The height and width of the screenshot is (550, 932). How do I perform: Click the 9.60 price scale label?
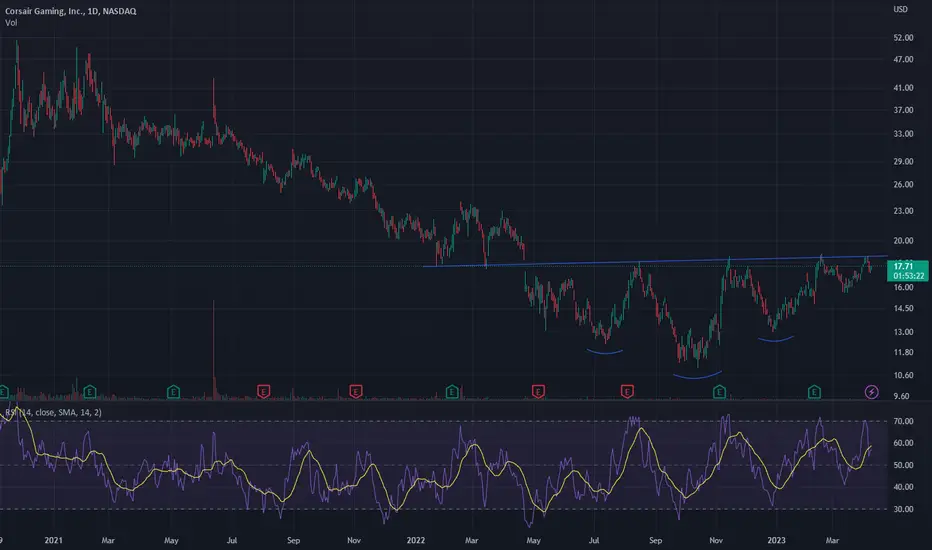point(901,396)
